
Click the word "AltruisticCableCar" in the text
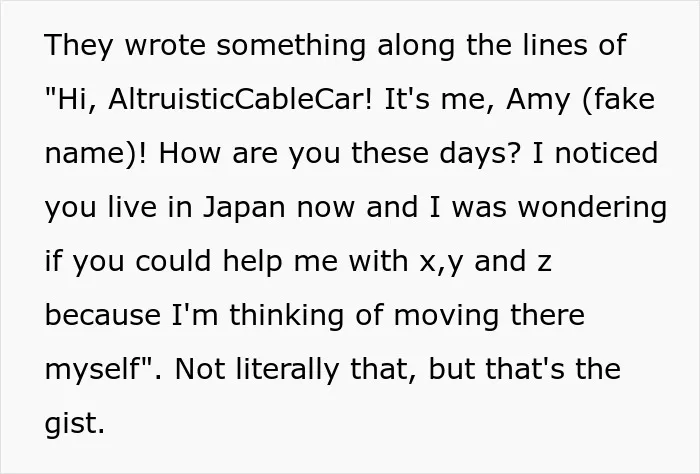pos(240,99)
